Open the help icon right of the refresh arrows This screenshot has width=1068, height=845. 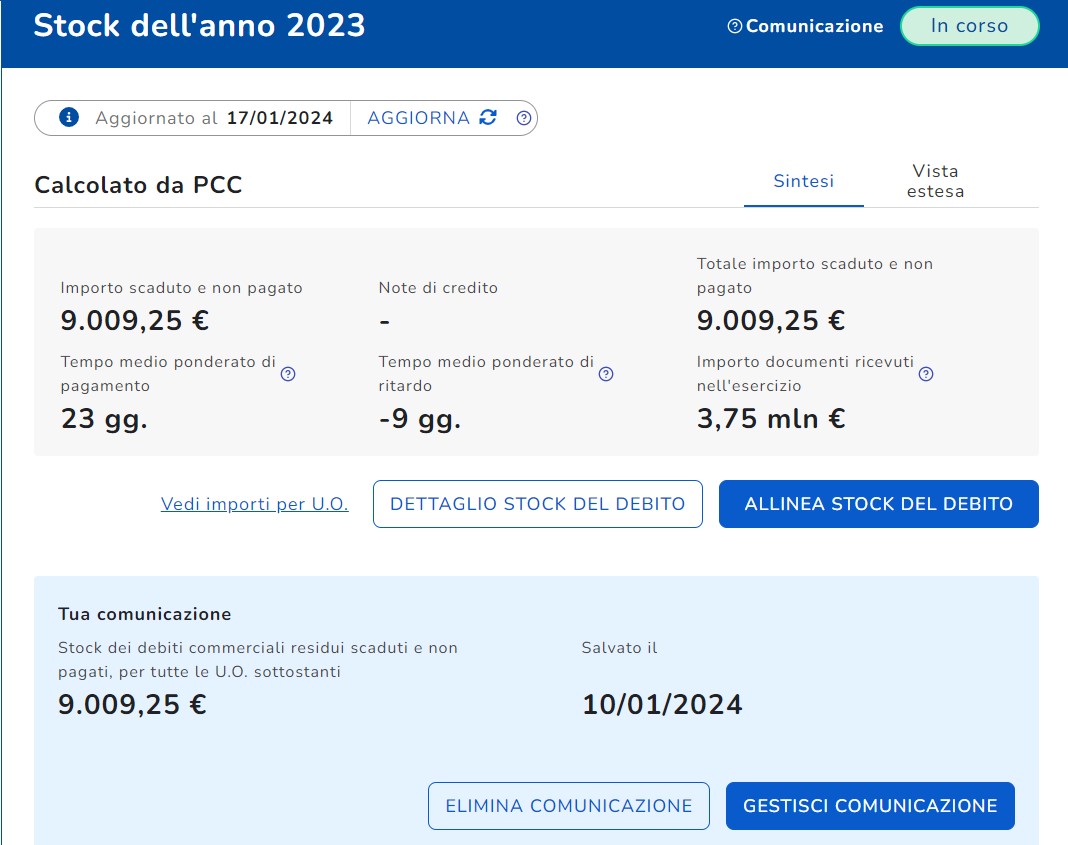(x=523, y=118)
